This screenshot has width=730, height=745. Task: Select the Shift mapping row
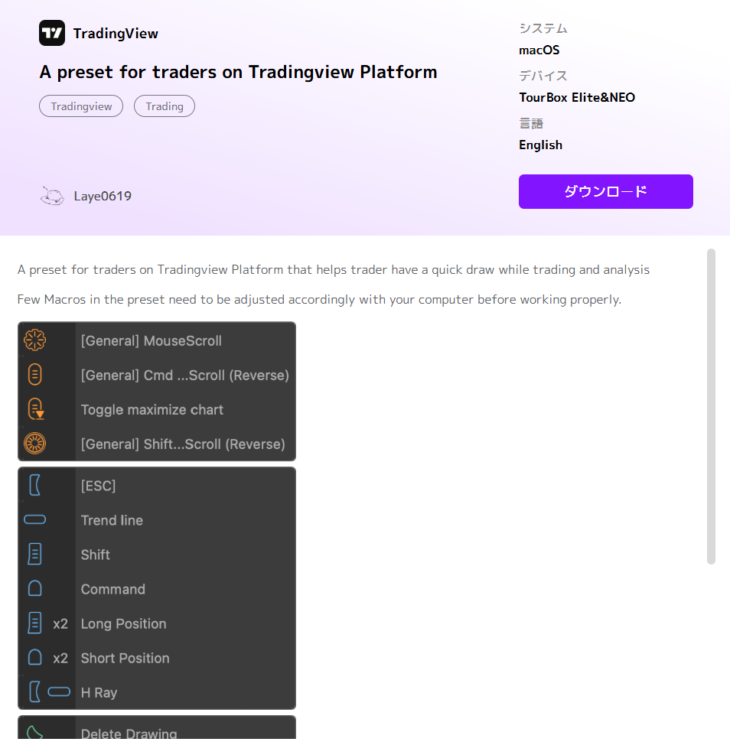(x=156, y=555)
